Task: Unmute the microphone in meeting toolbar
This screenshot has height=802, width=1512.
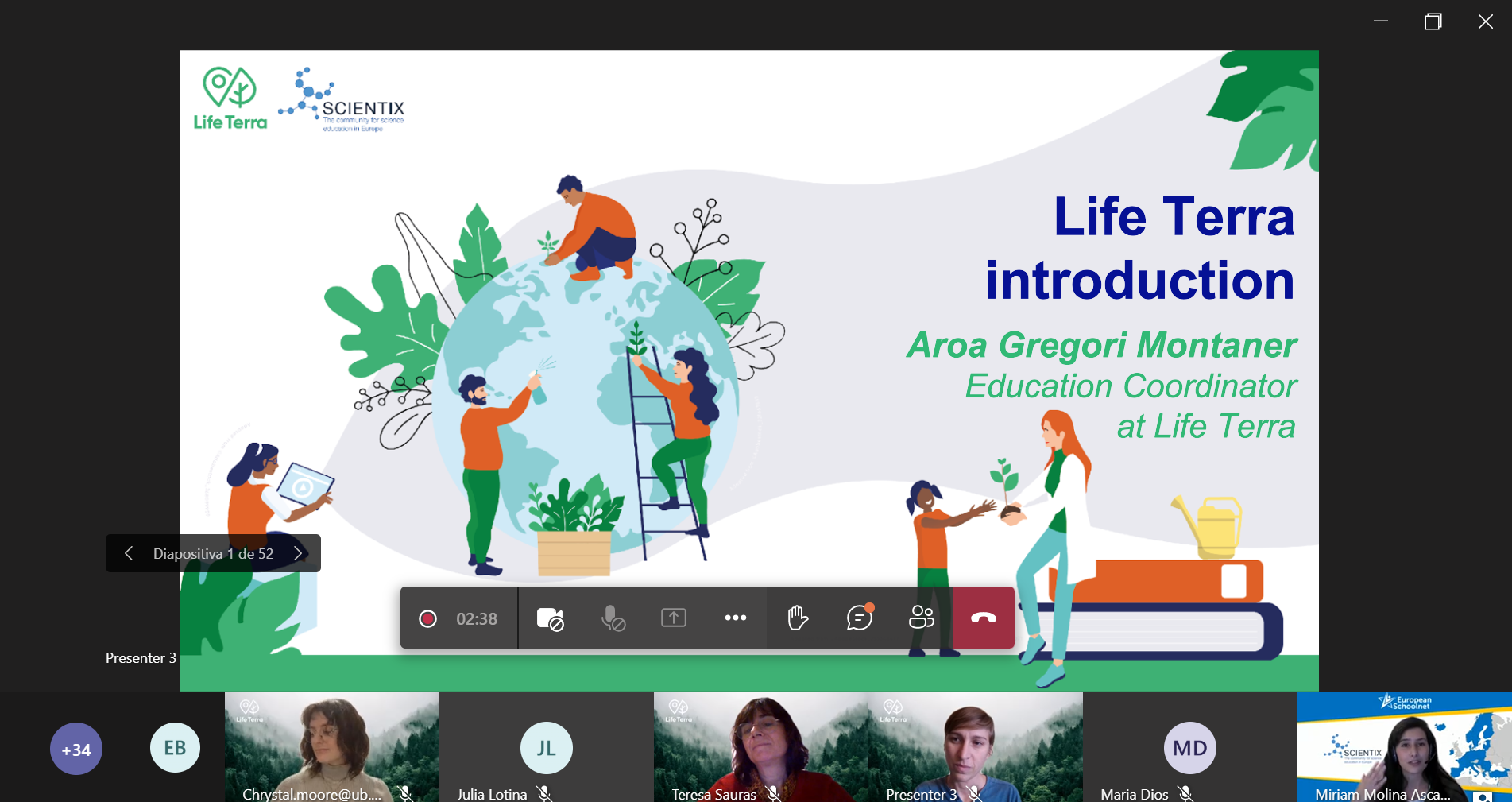Action: coord(613,618)
